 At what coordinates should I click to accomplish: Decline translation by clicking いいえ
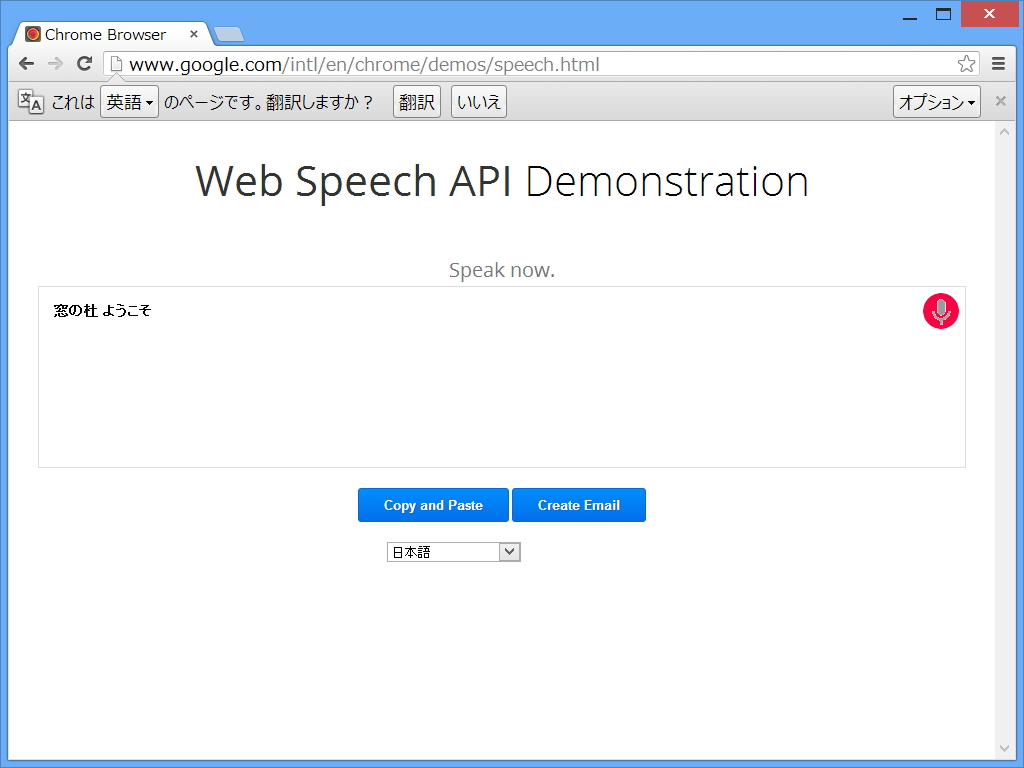[x=478, y=101]
